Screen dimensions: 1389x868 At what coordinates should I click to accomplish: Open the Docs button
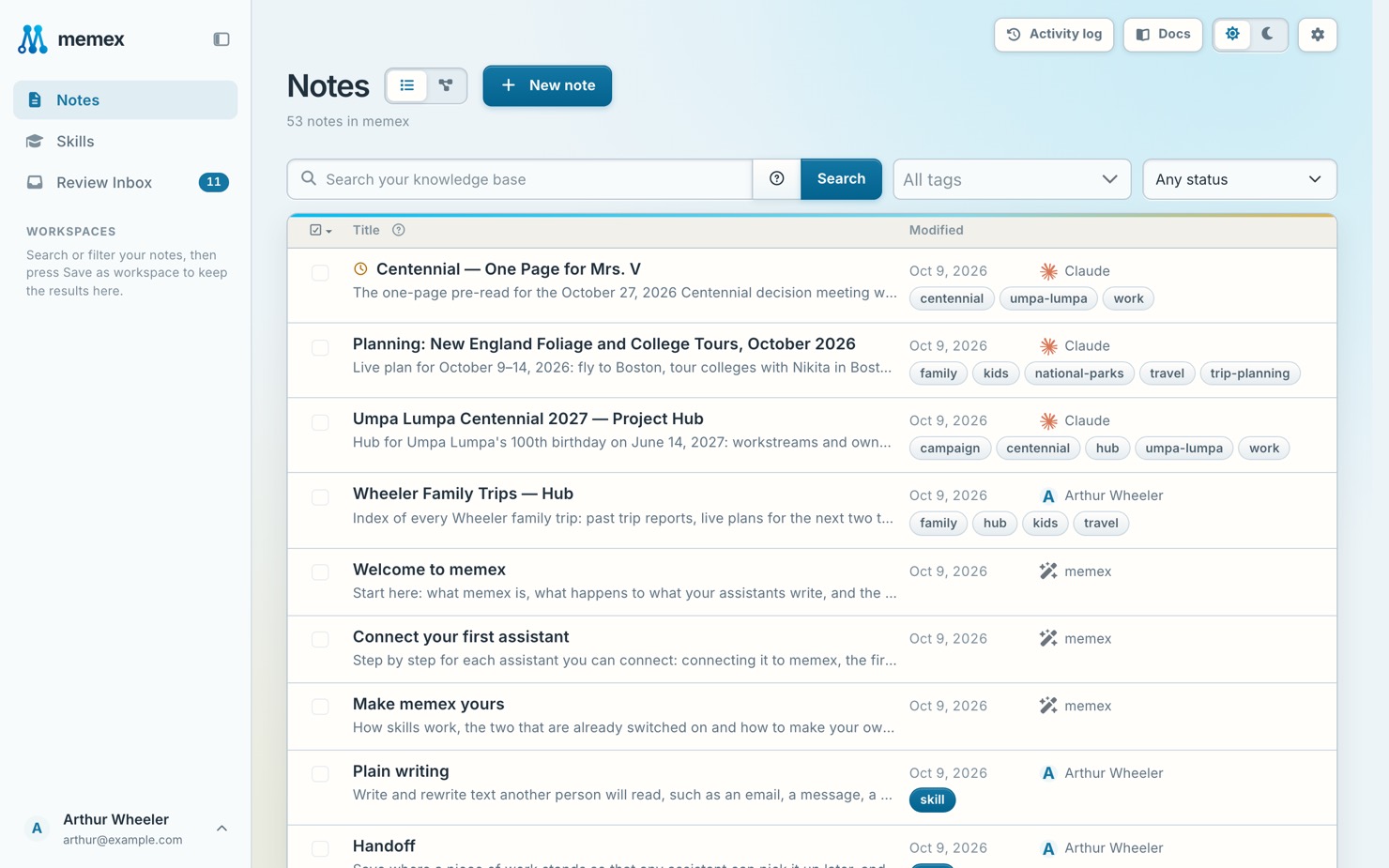[1163, 35]
